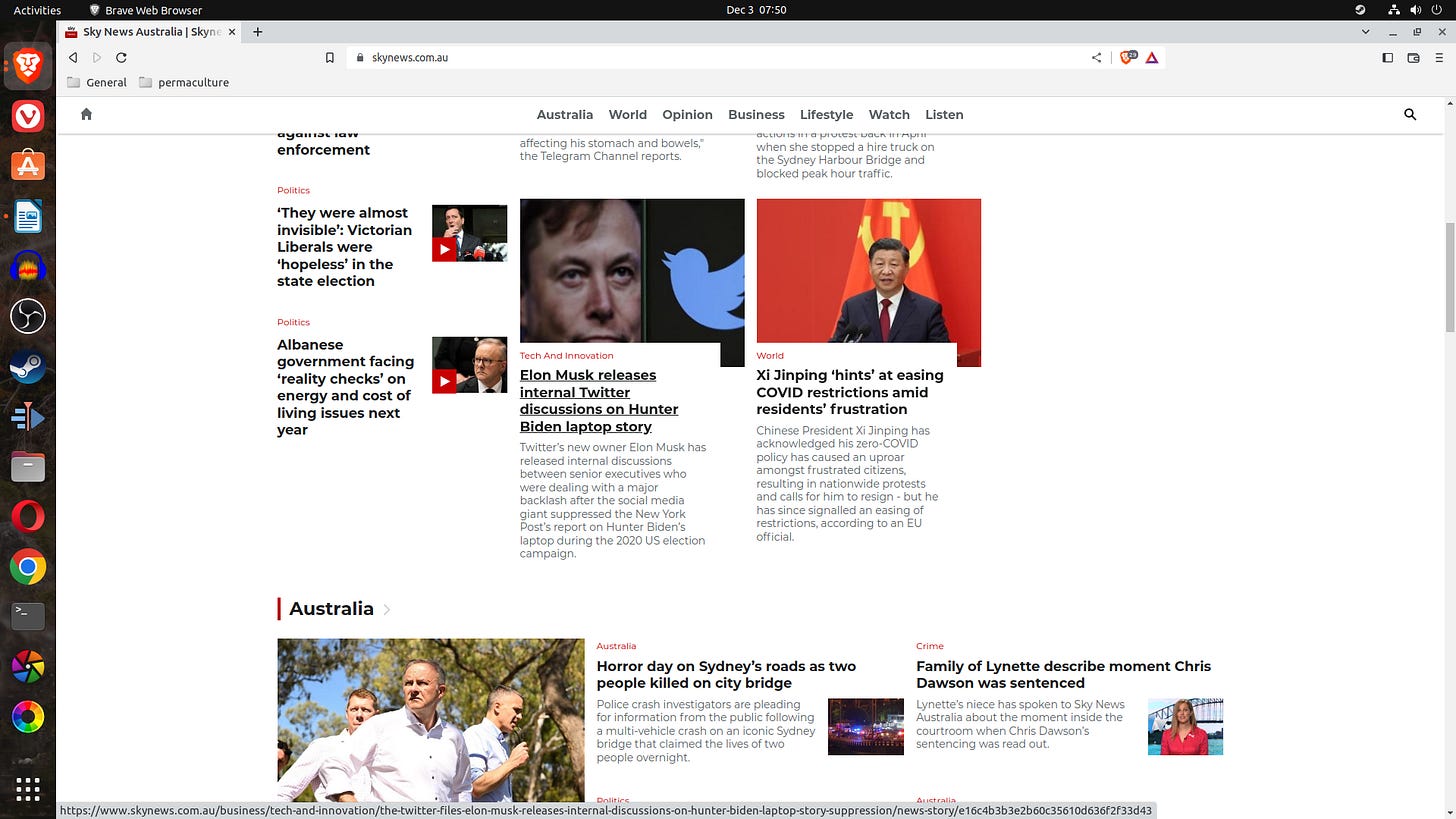Open the Brave Wallet icon

tap(1413, 58)
